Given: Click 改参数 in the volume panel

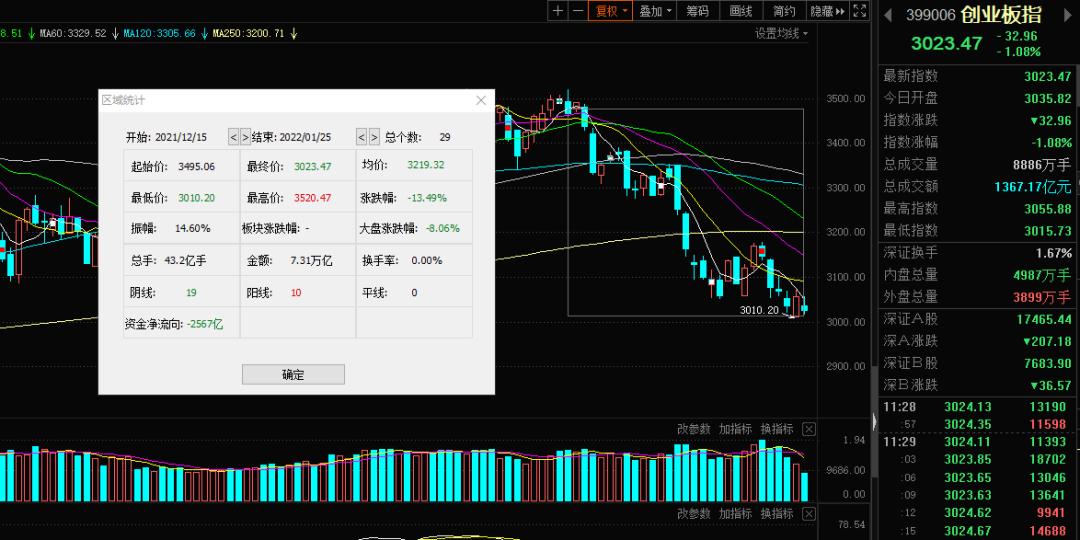Looking at the screenshot, I should (693, 429).
